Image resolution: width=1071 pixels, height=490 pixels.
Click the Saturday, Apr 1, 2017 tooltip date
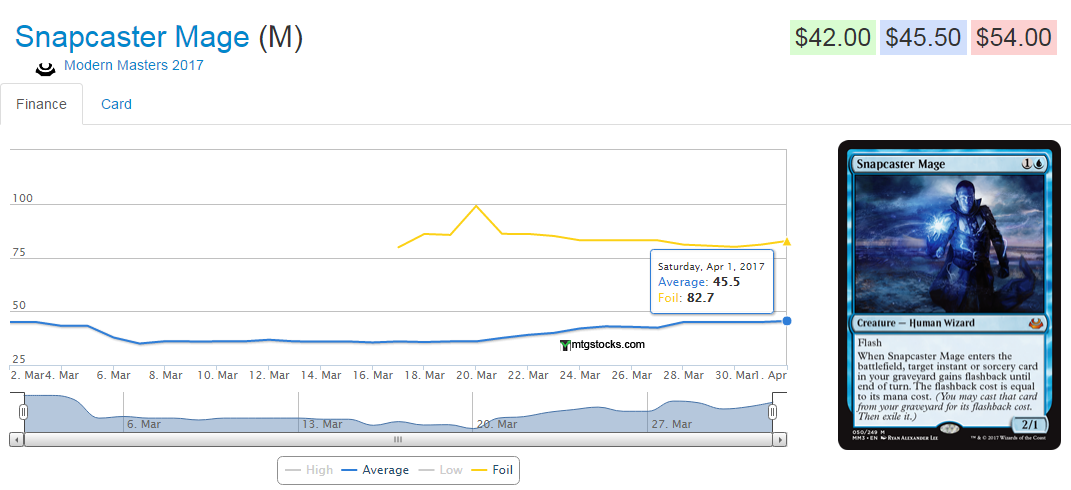pos(711,267)
